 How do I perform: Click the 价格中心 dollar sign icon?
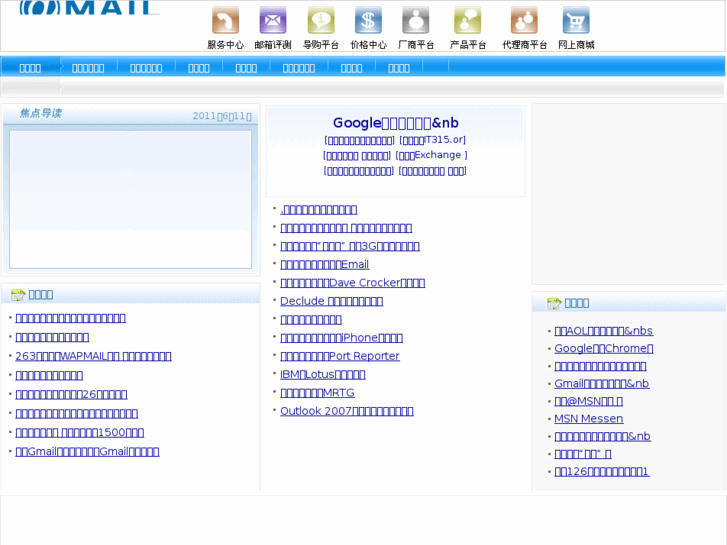coord(368,20)
